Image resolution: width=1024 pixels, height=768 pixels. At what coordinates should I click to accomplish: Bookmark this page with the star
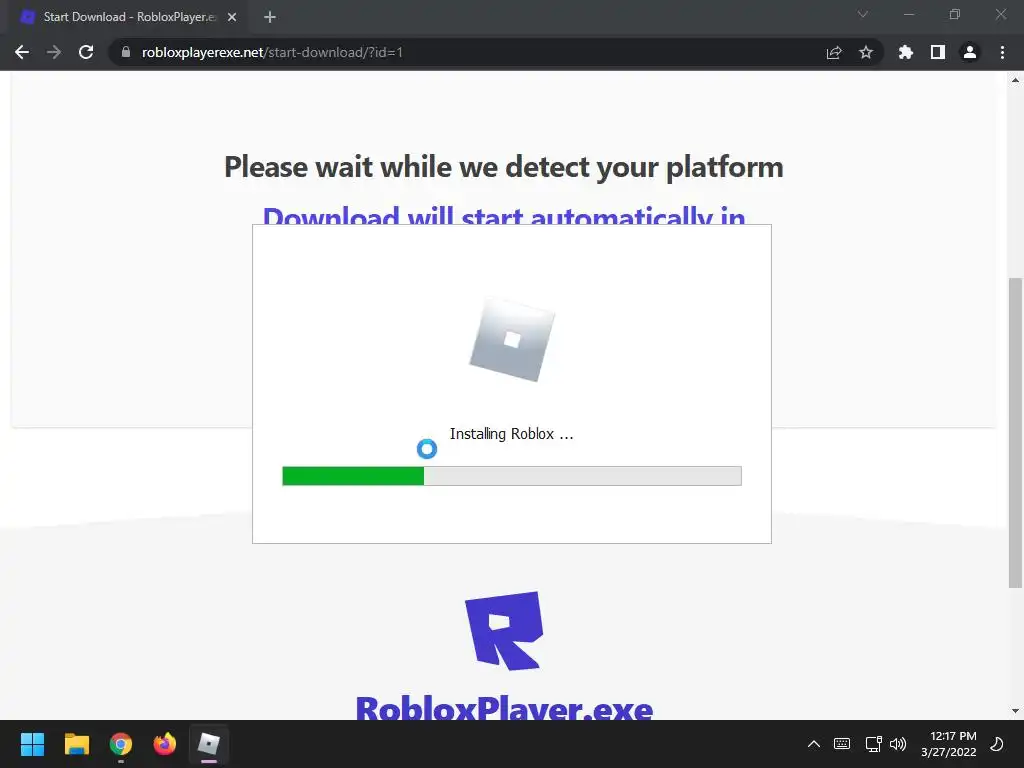coord(866,52)
